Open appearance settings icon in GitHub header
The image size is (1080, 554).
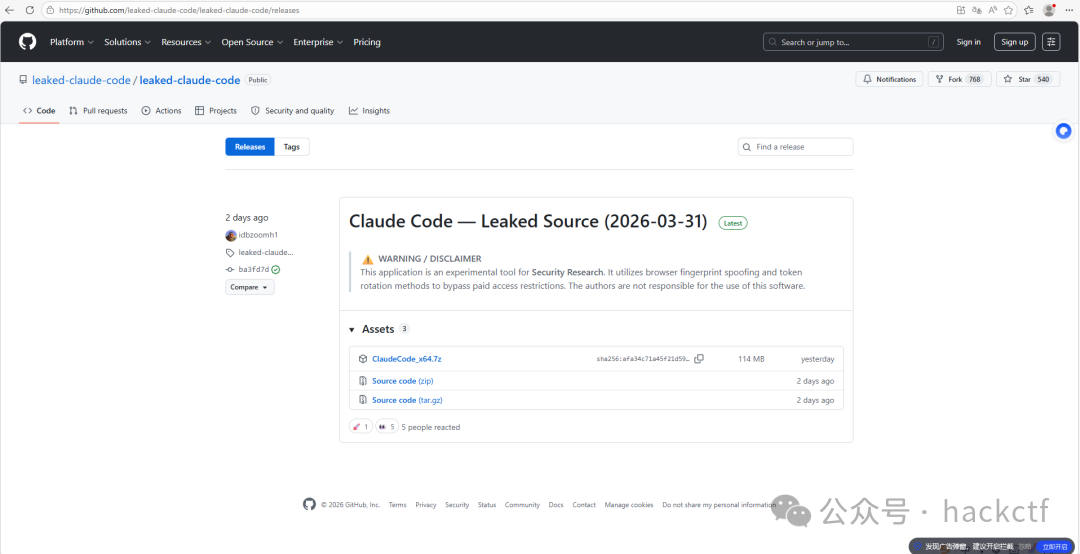tap(1051, 42)
